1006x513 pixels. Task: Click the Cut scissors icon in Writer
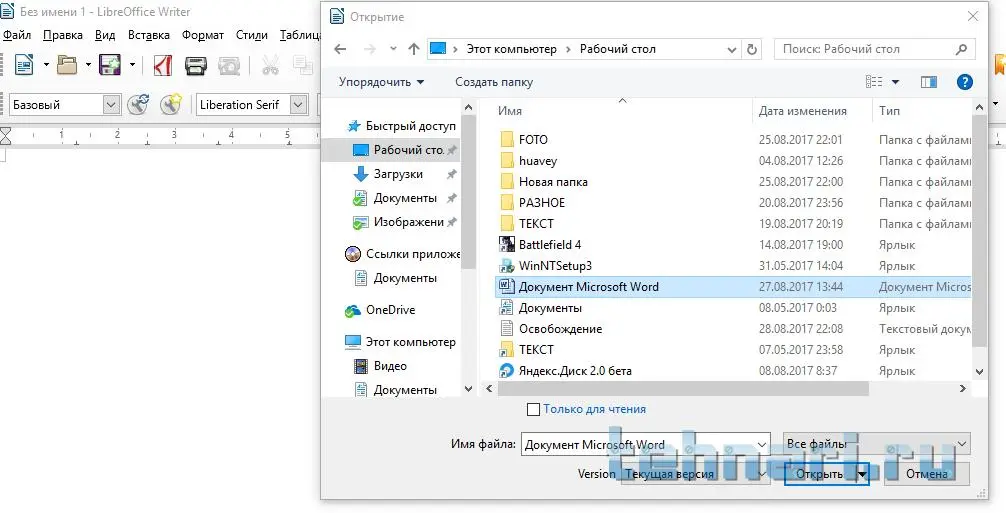pyautogui.click(x=271, y=65)
